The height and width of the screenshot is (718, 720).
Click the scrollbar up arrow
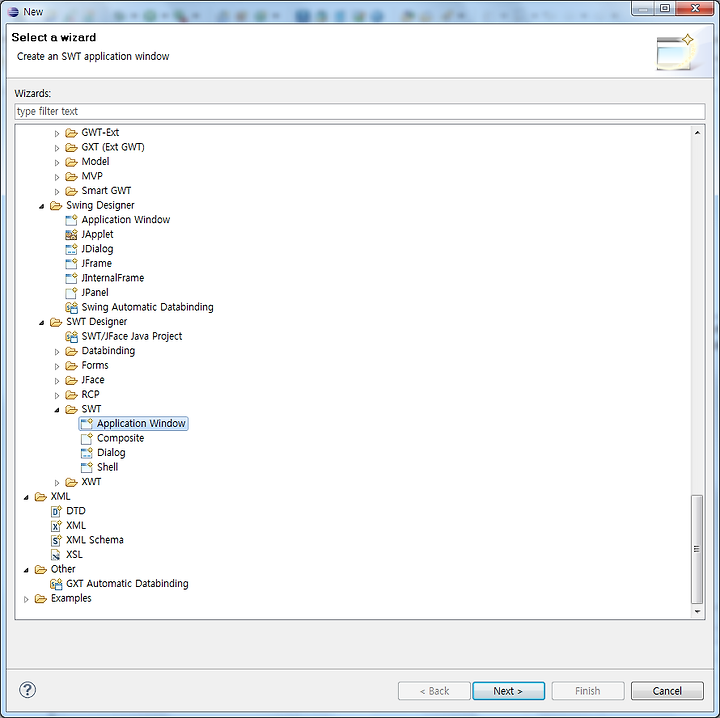697,133
